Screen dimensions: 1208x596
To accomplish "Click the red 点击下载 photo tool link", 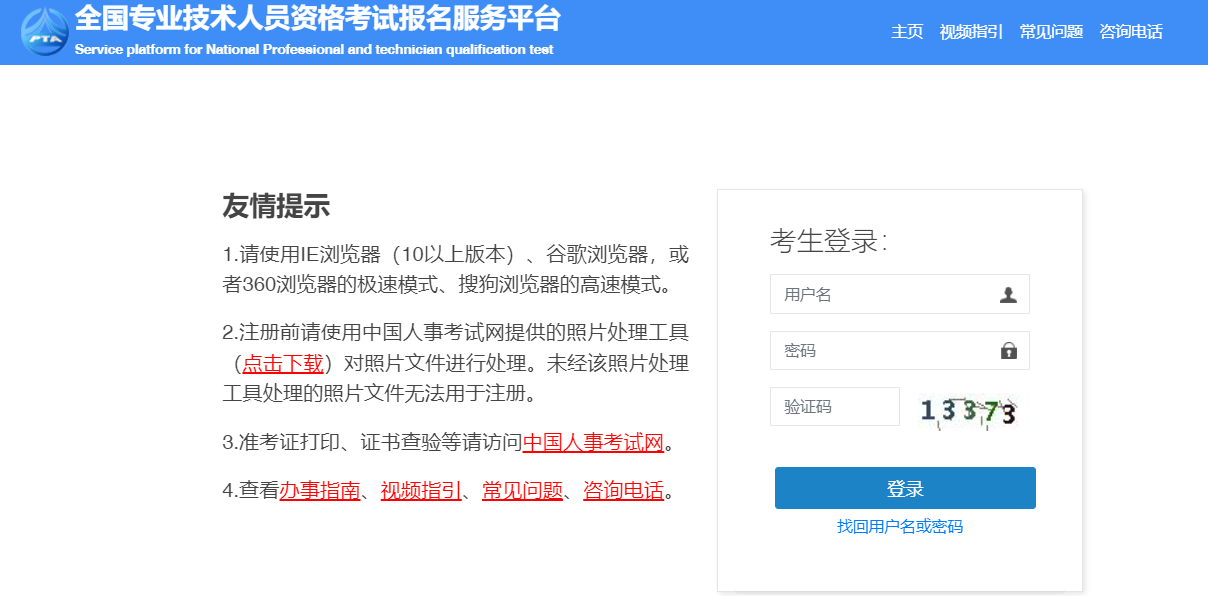I will (283, 364).
